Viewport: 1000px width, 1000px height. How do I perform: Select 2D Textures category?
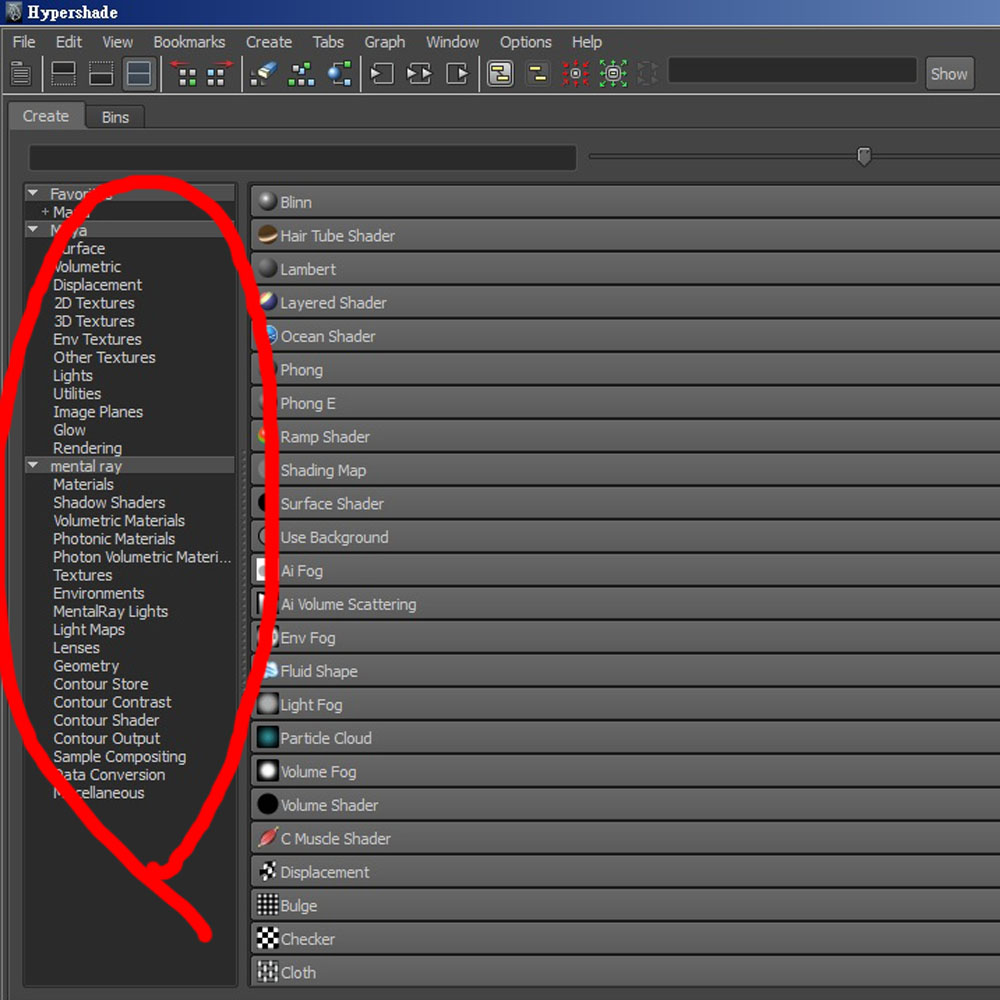coord(94,303)
